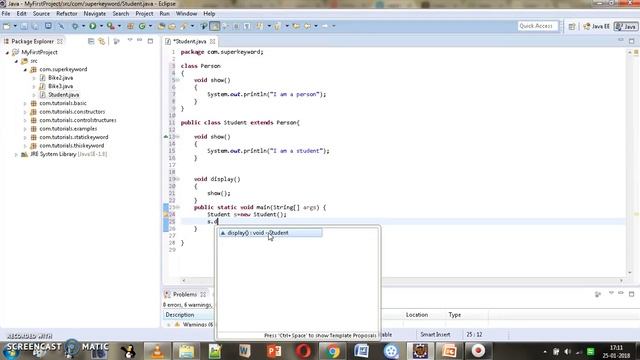Click the Previous Annotation toolbar icon

(278, 26)
